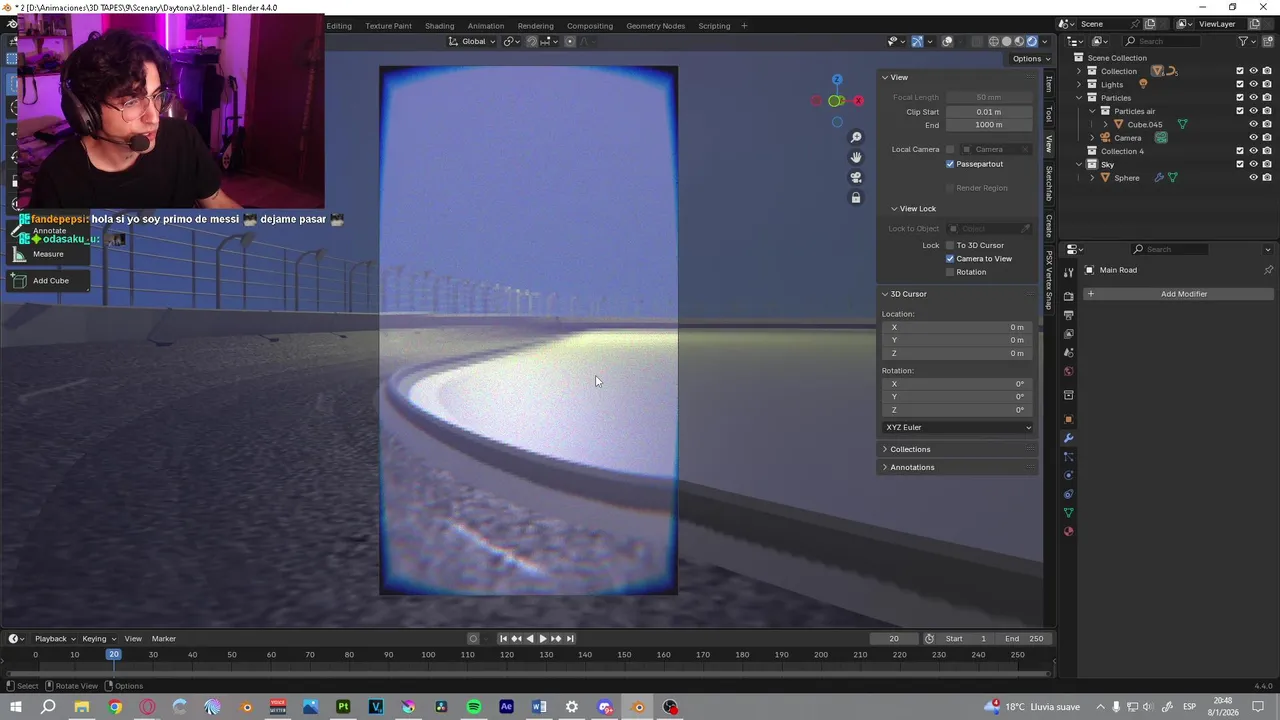Expand the Collections panel
This screenshot has height=720, width=1280.
909,450
